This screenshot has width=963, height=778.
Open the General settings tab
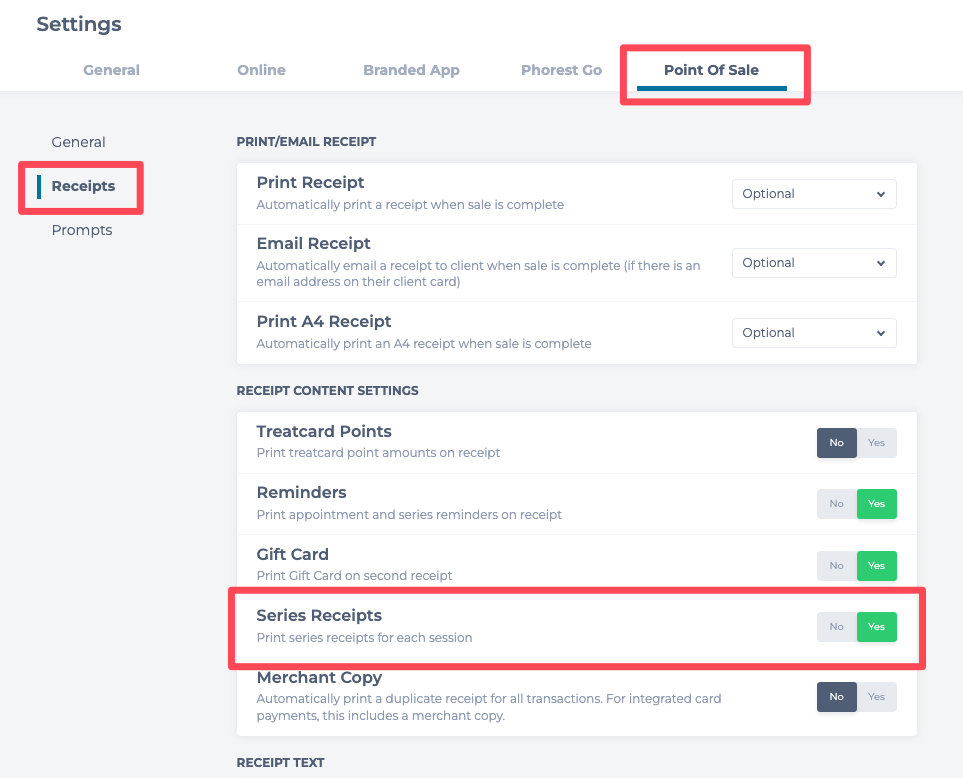111,70
